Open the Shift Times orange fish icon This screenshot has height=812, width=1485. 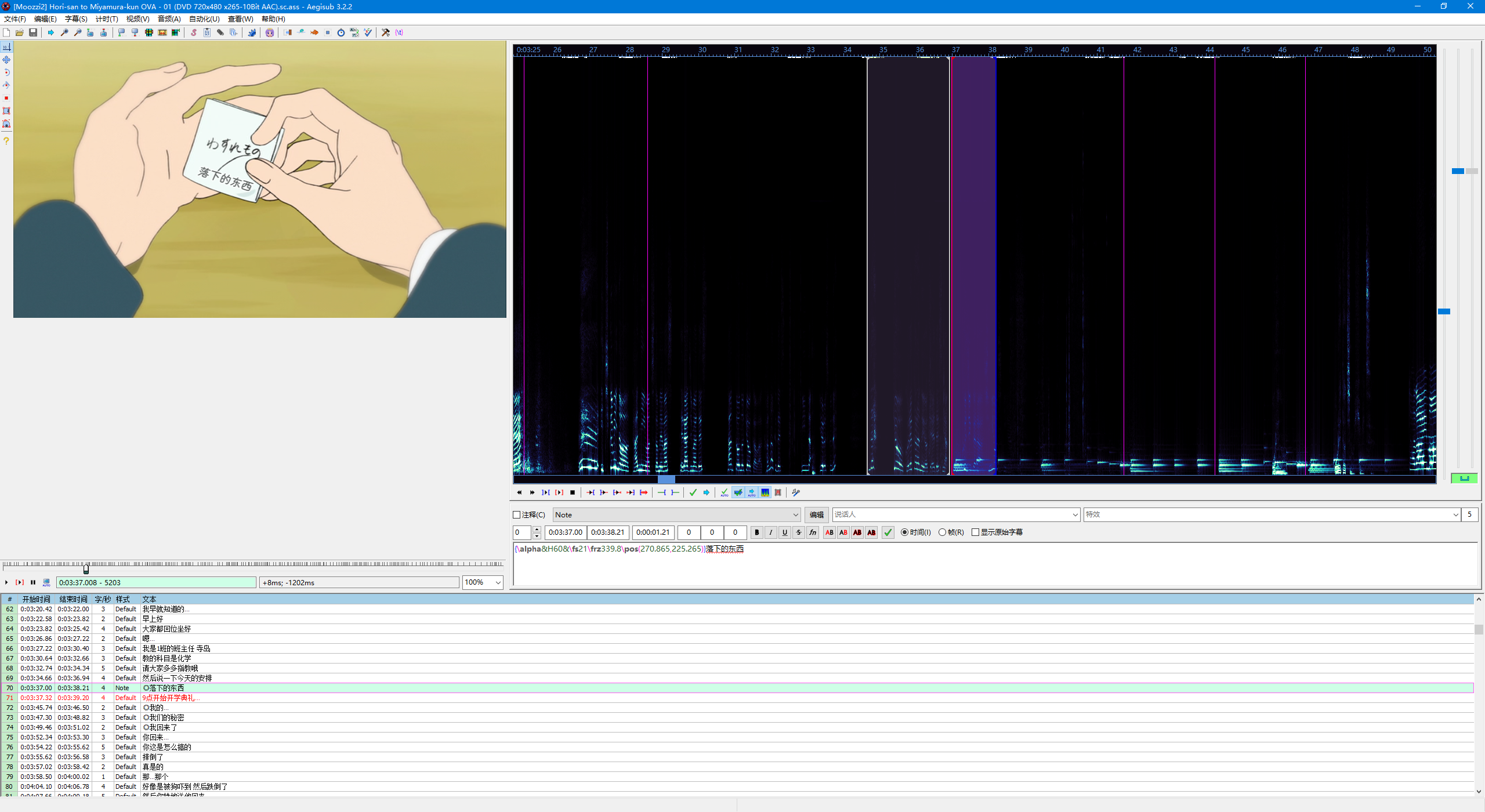click(x=314, y=32)
